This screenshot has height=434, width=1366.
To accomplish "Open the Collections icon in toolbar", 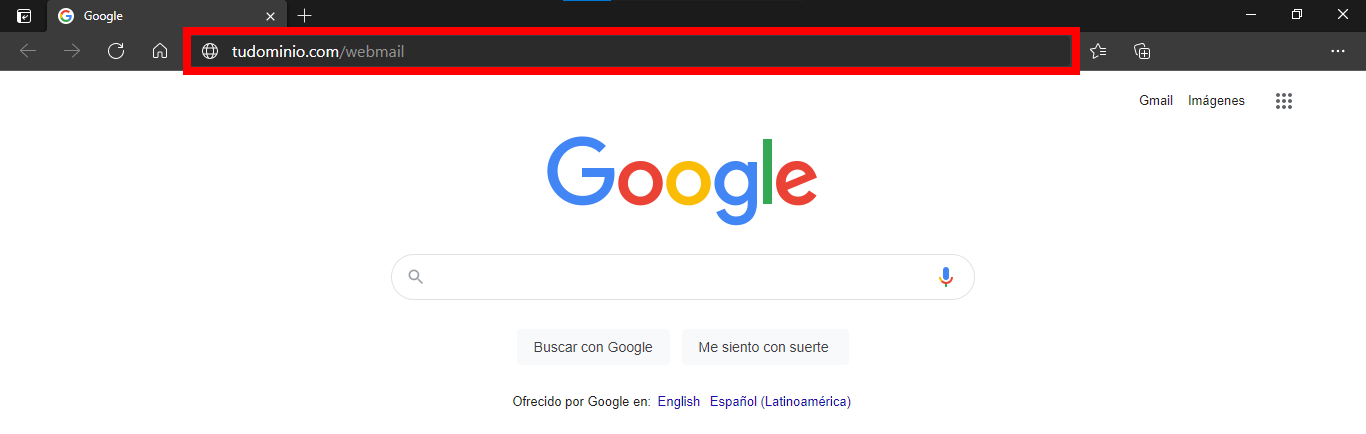I will pos(1143,51).
